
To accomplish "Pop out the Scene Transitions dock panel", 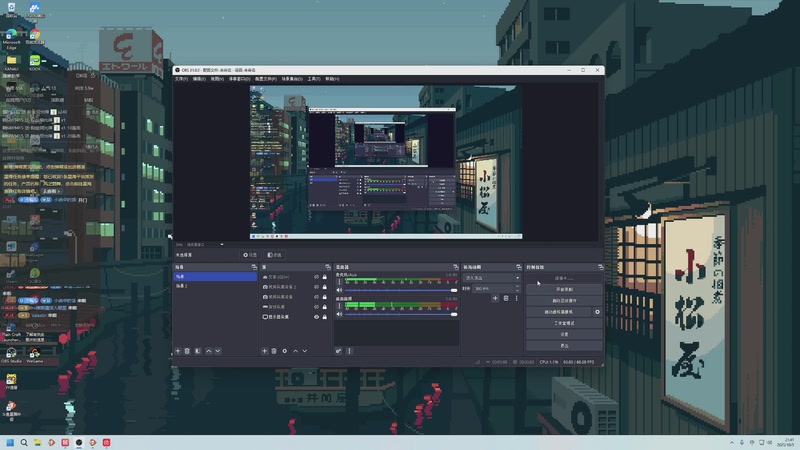I will click(x=518, y=267).
